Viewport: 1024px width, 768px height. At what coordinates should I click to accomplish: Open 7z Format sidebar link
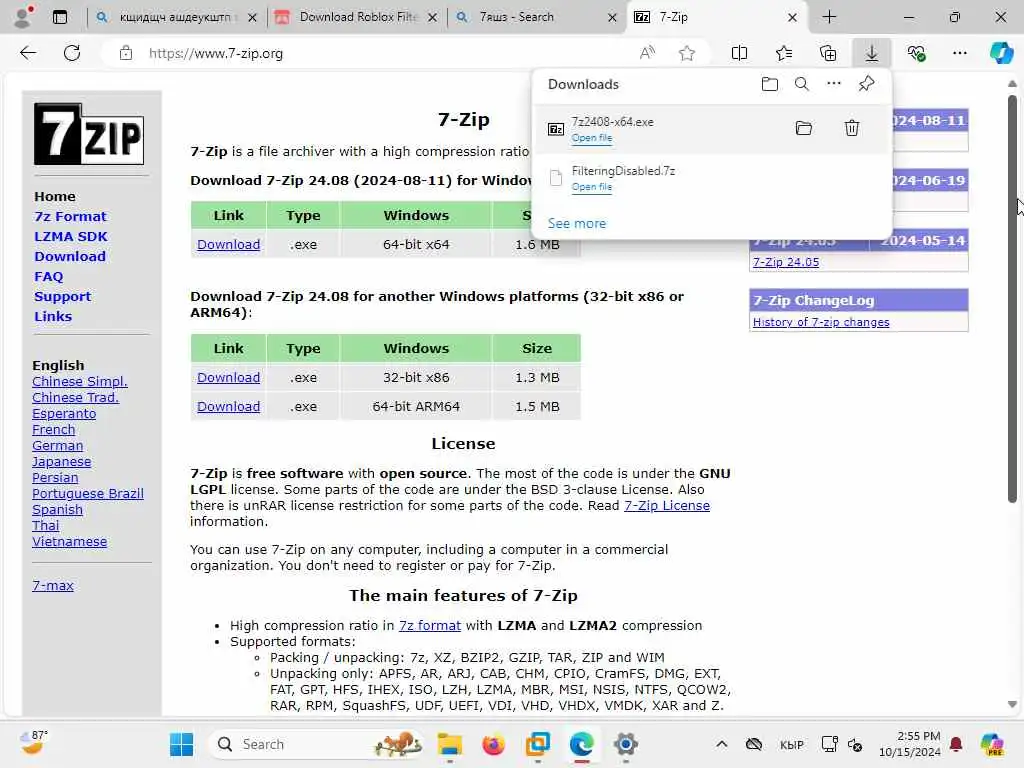pyautogui.click(x=70, y=216)
